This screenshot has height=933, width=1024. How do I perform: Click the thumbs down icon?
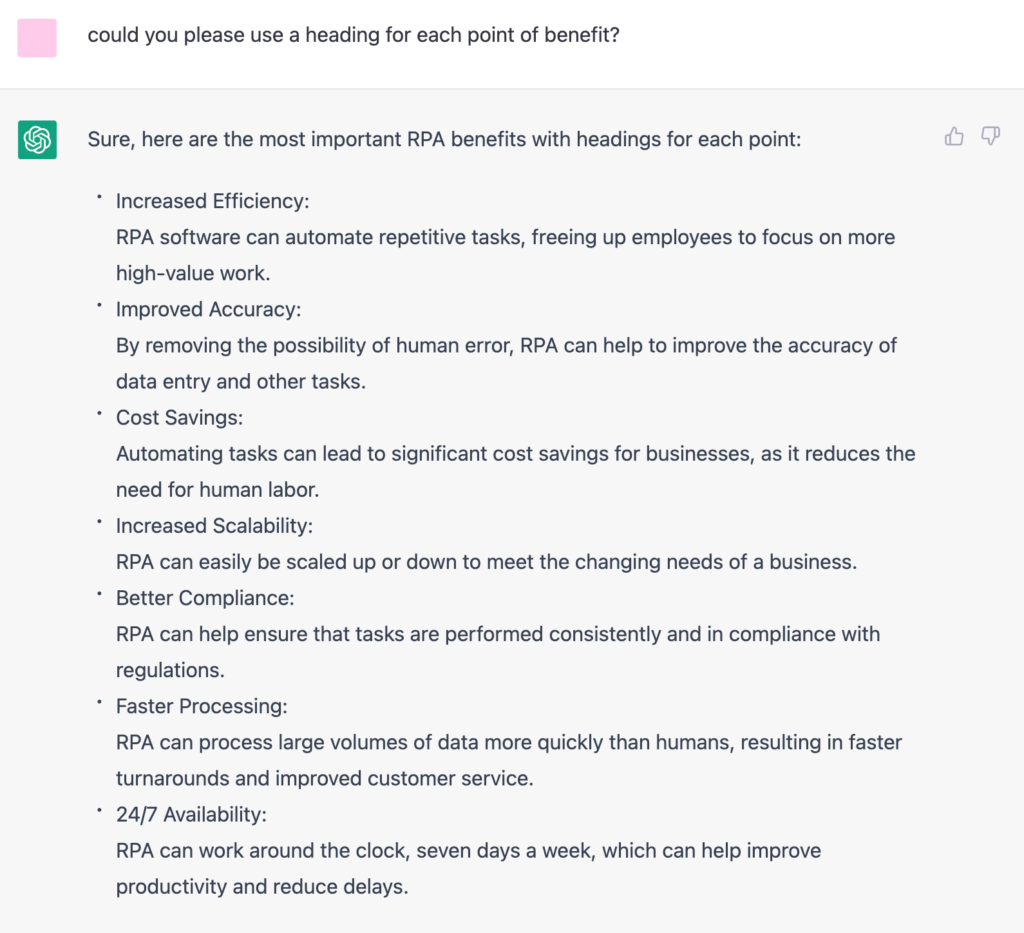[x=990, y=137]
